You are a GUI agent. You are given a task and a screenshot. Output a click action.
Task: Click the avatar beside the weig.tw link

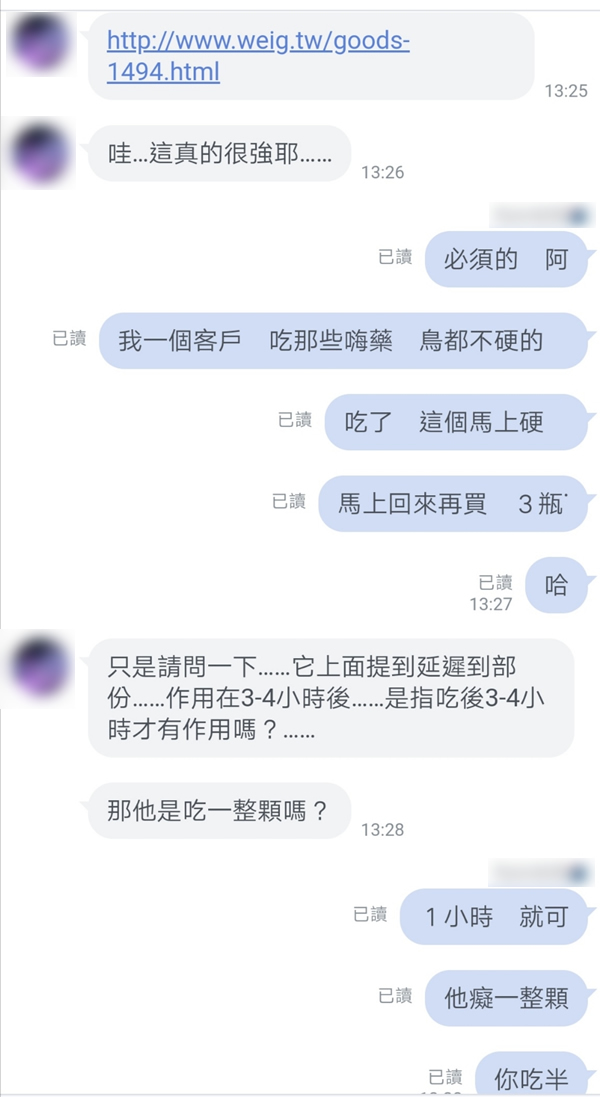38,43
